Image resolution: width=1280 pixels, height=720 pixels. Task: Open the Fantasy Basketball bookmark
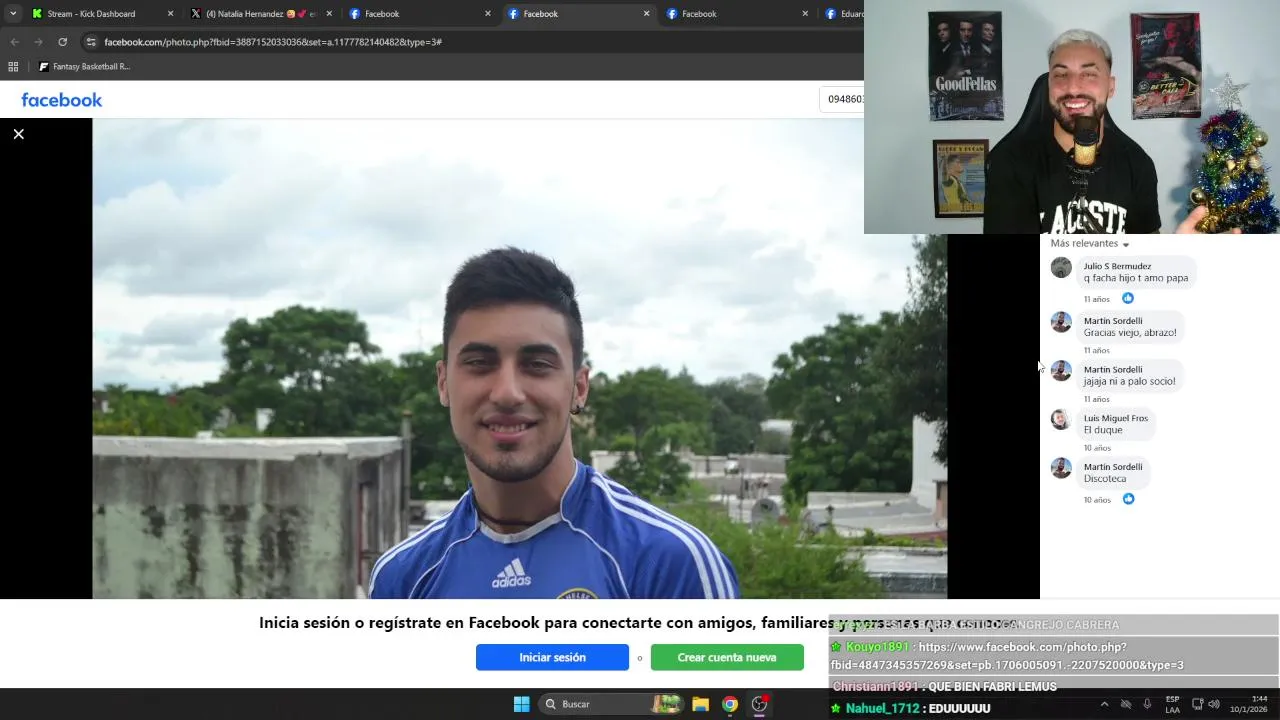tap(85, 67)
